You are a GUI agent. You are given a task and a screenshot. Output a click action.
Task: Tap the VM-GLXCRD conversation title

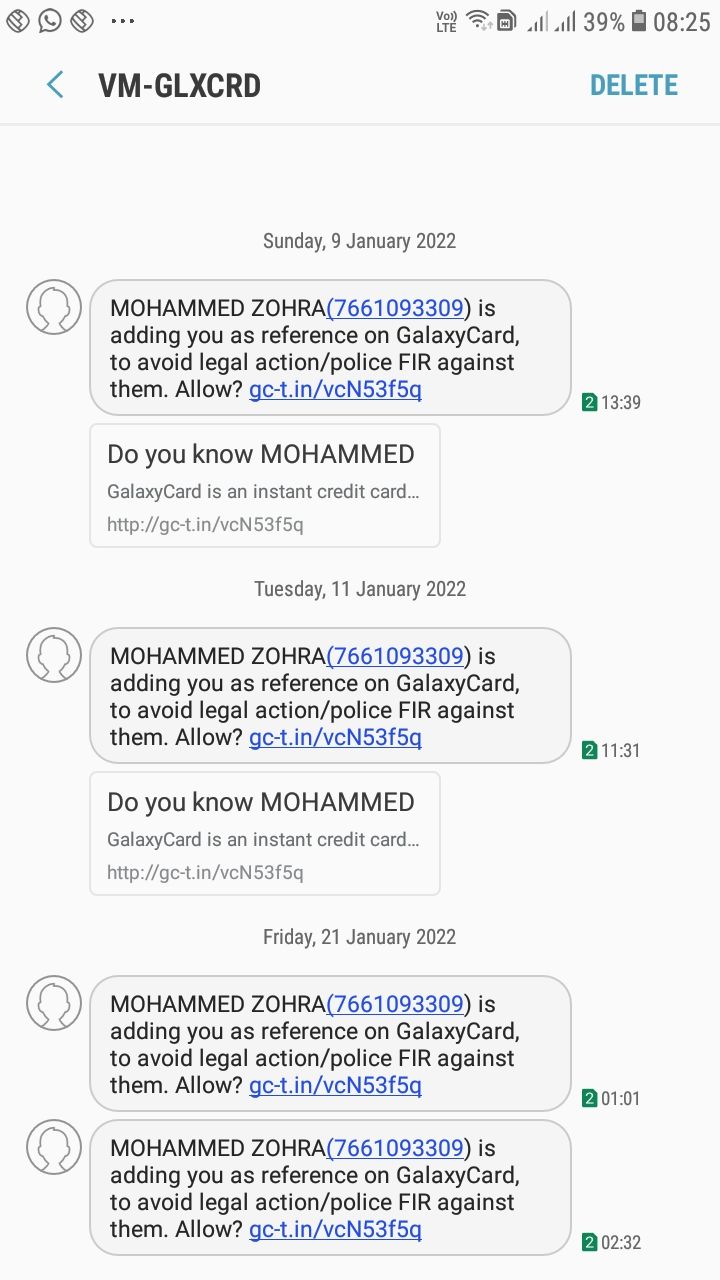(x=180, y=86)
